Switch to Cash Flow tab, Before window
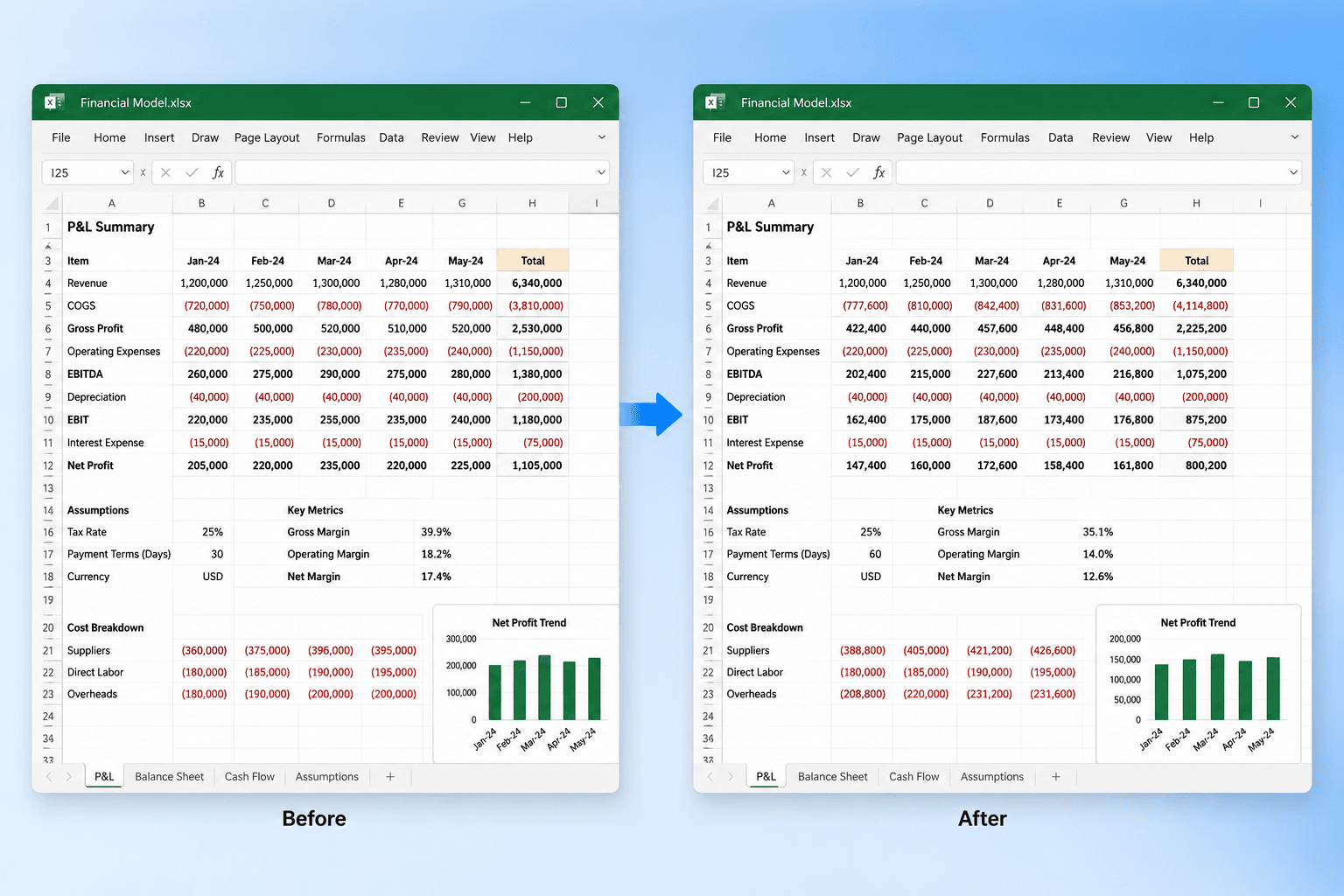Viewport: 1344px width, 896px height. pos(249,777)
